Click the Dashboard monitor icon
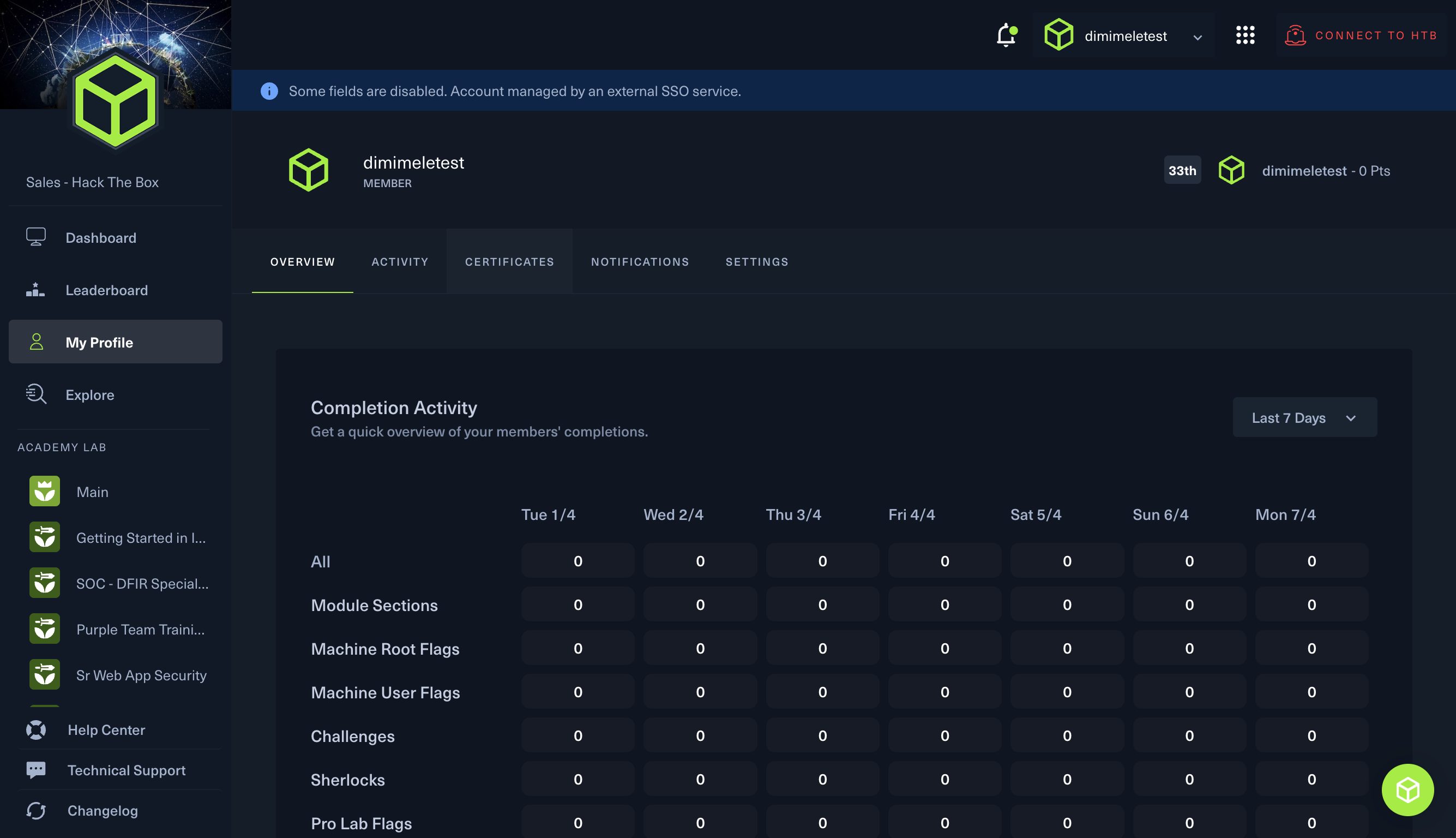 [35, 237]
